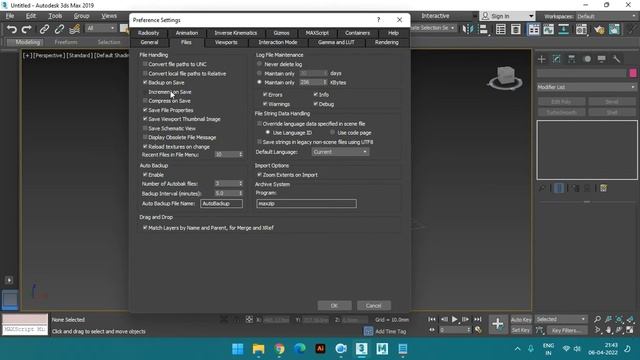The width and height of the screenshot is (640, 360).
Task: Toggle the Zoom Extents on Import checkbox
Action: click(259, 175)
